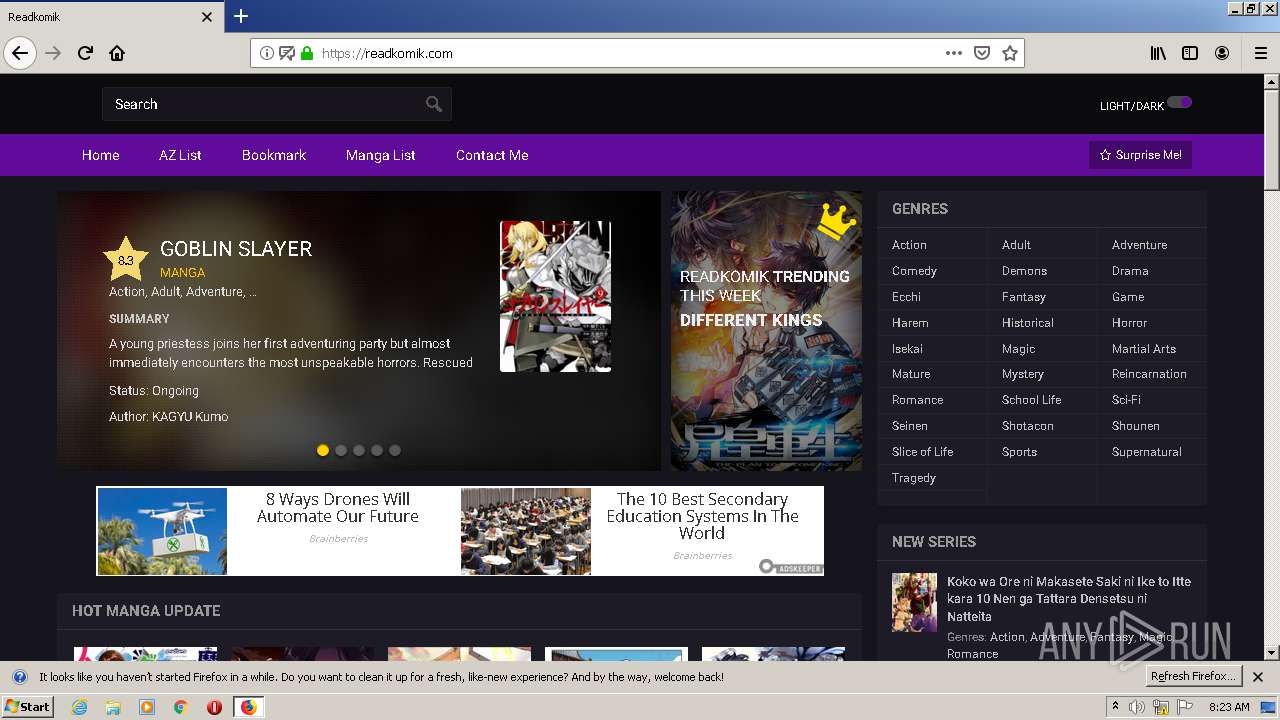1280x720 pixels.
Task: Open Opera taskbar icon
Action: (214, 707)
